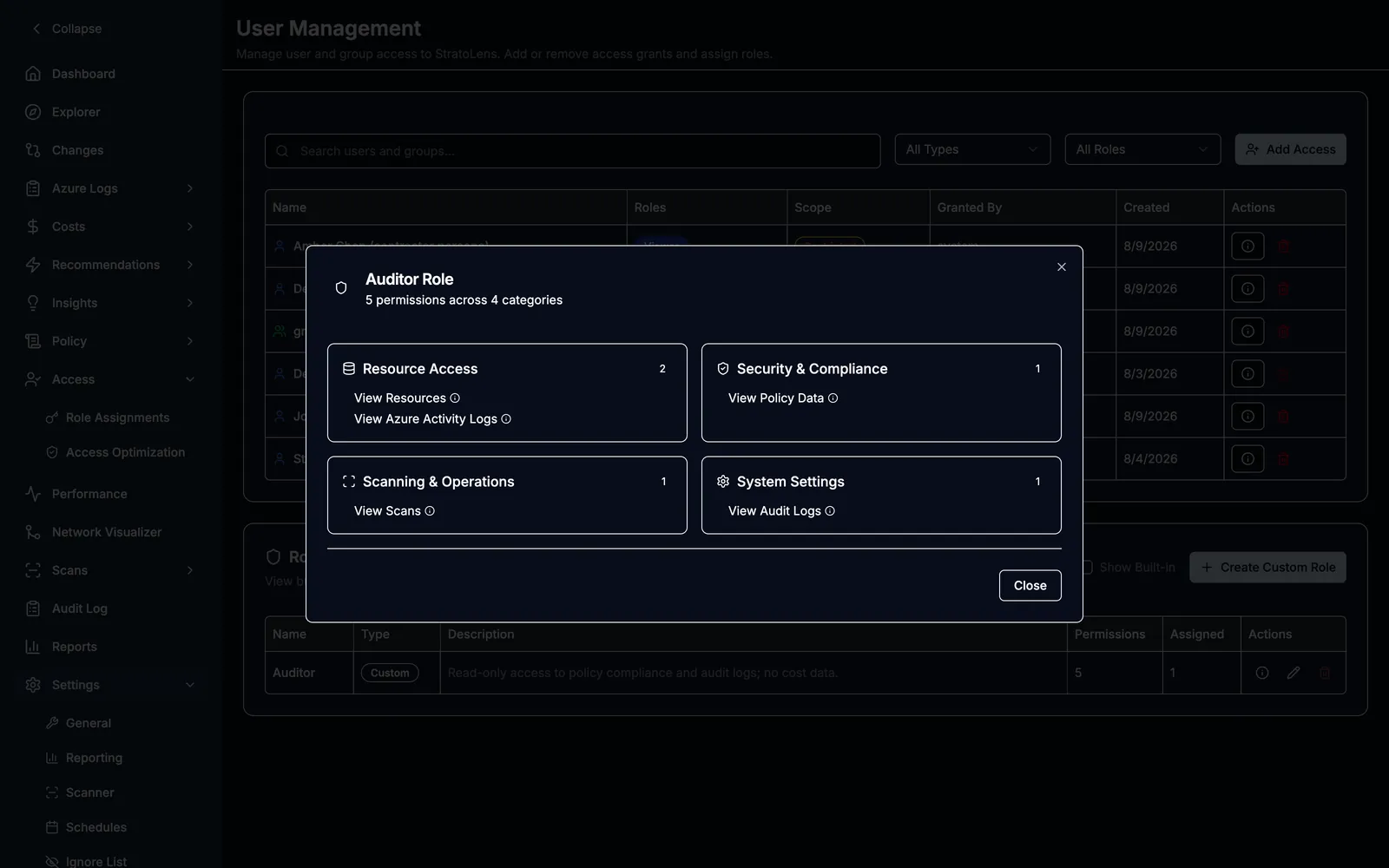Show info for View Azure Activity Logs
Viewport: 1389px width, 868px height.
[506, 419]
